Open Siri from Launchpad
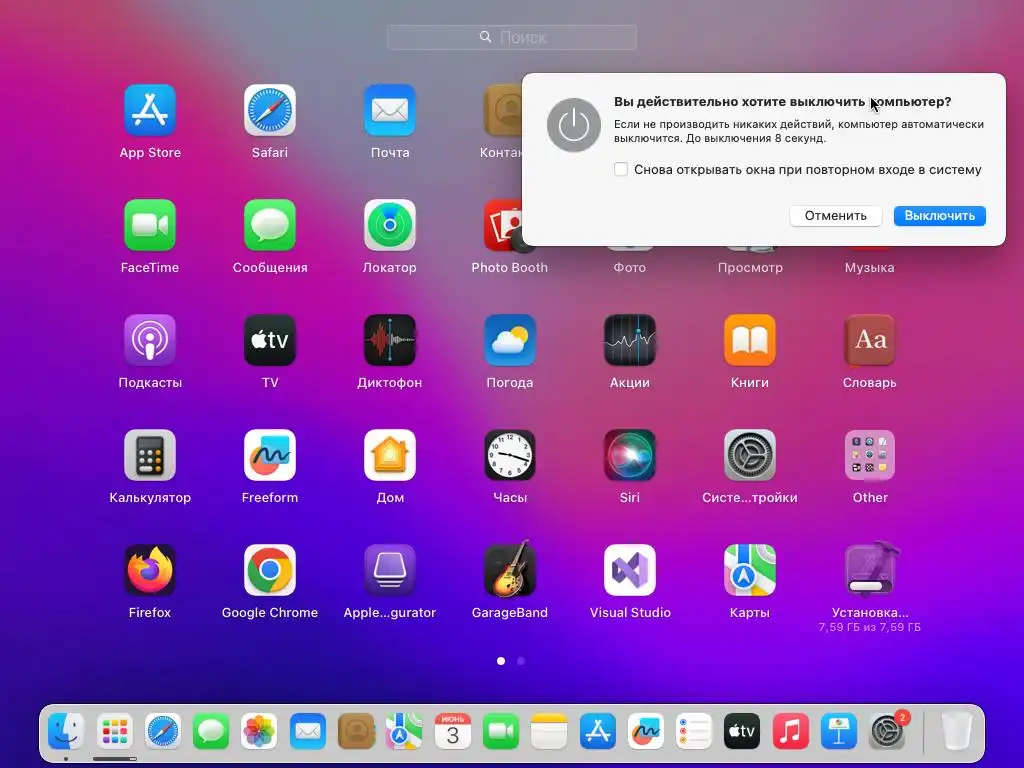 [630, 455]
